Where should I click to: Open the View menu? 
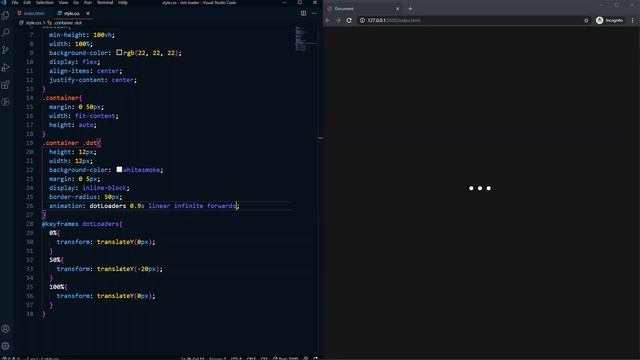pyautogui.click(x=63, y=2)
